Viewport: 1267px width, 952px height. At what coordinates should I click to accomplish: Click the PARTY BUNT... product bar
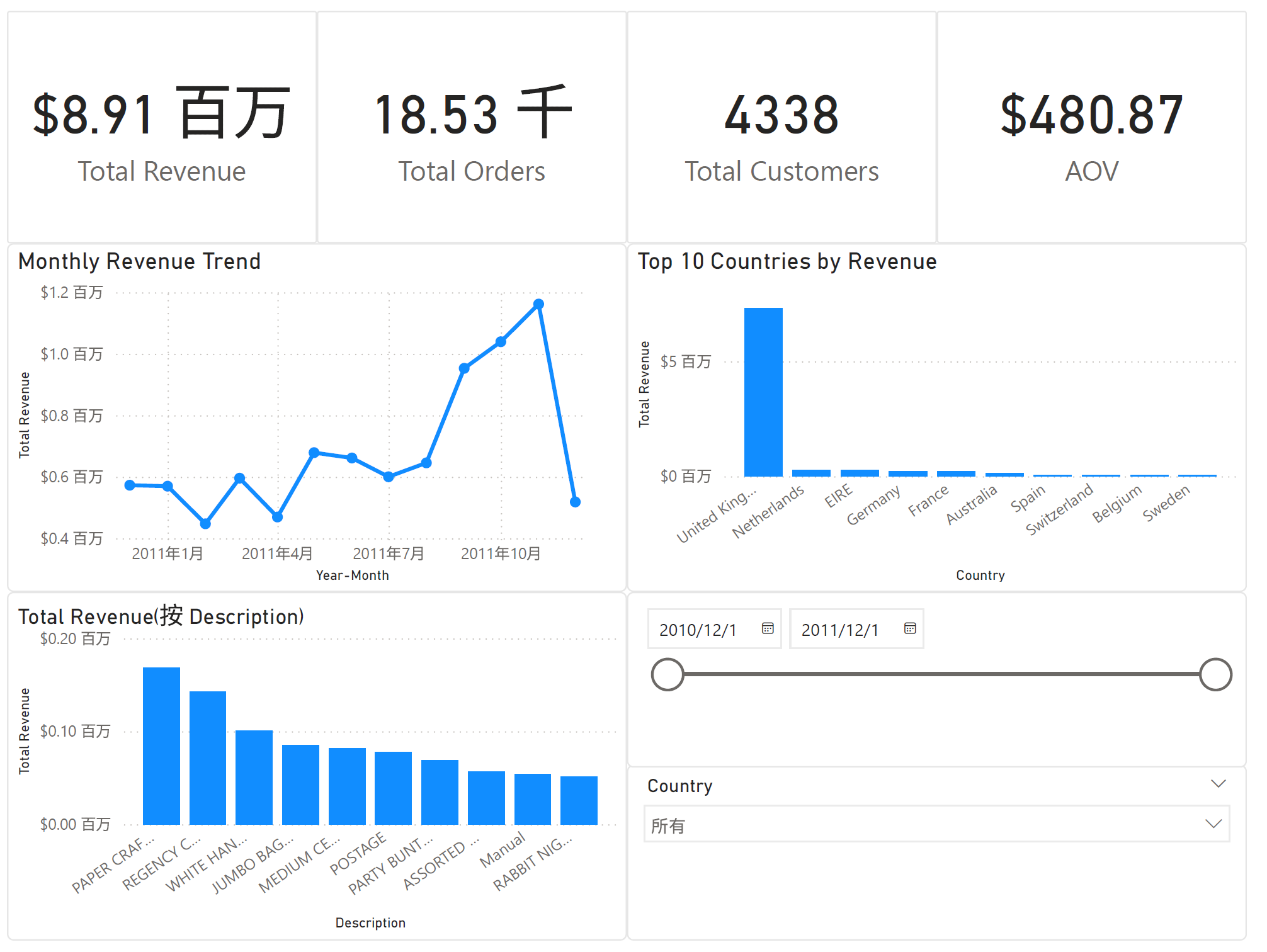tap(440, 792)
